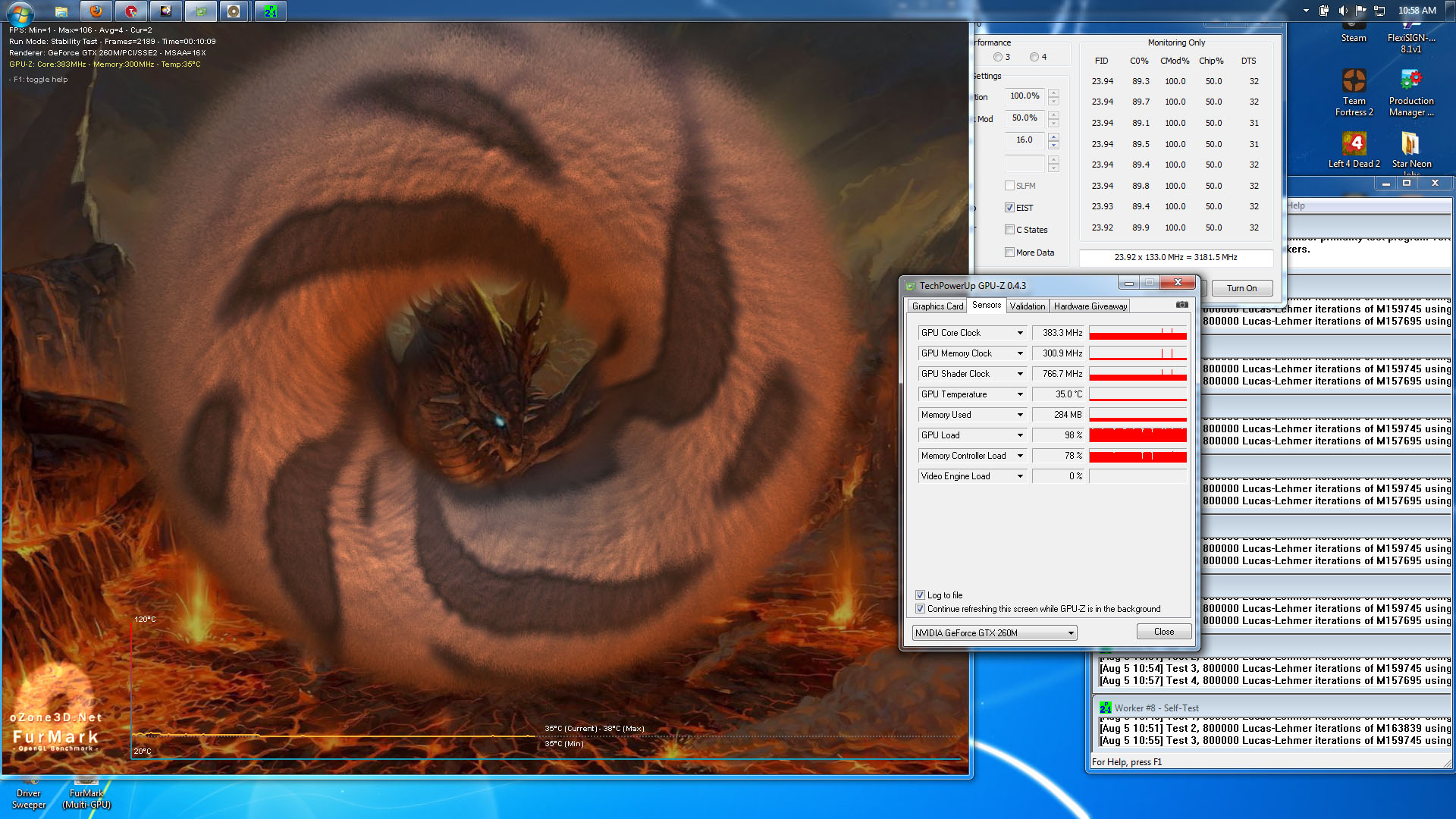The image size is (1456, 819).
Task: Click the Close button in GPU-Z
Action: 1164,632
